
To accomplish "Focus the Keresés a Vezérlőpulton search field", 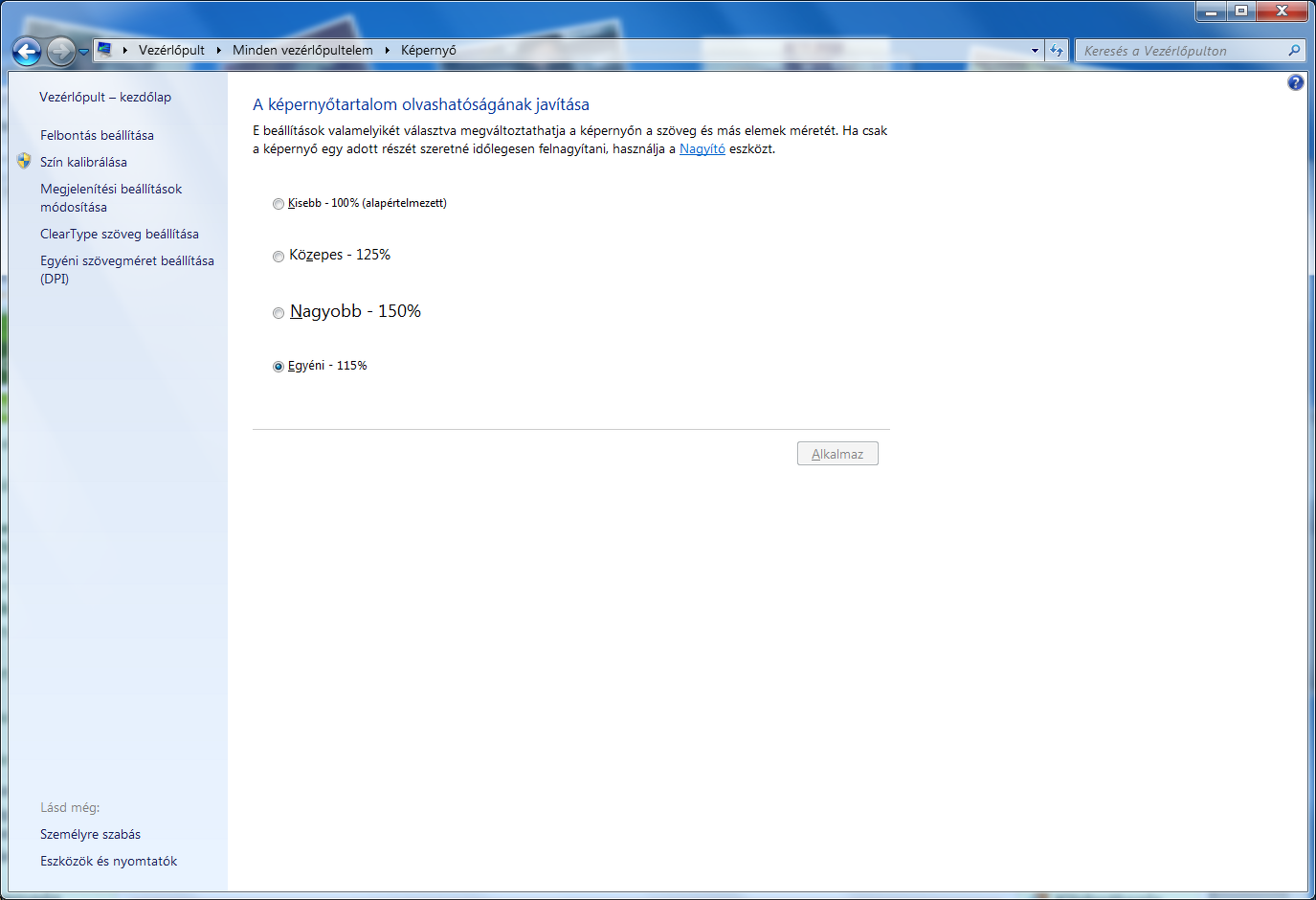I will click(x=1182, y=51).
